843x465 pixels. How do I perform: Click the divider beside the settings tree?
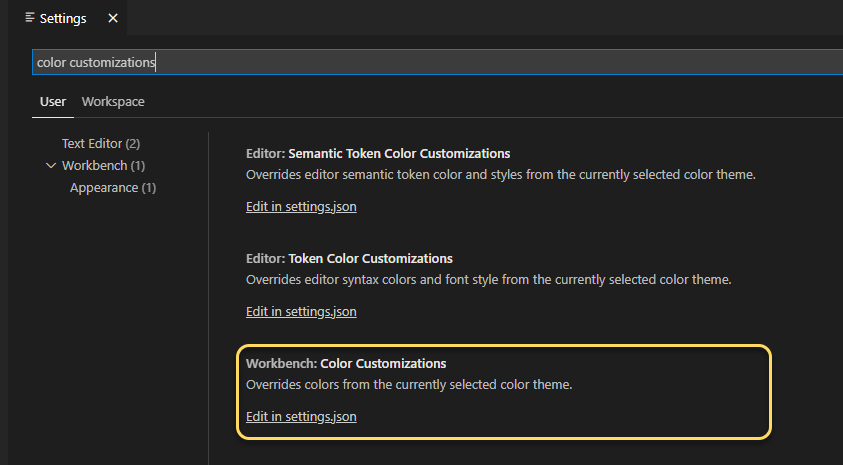[x=208, y=300]
